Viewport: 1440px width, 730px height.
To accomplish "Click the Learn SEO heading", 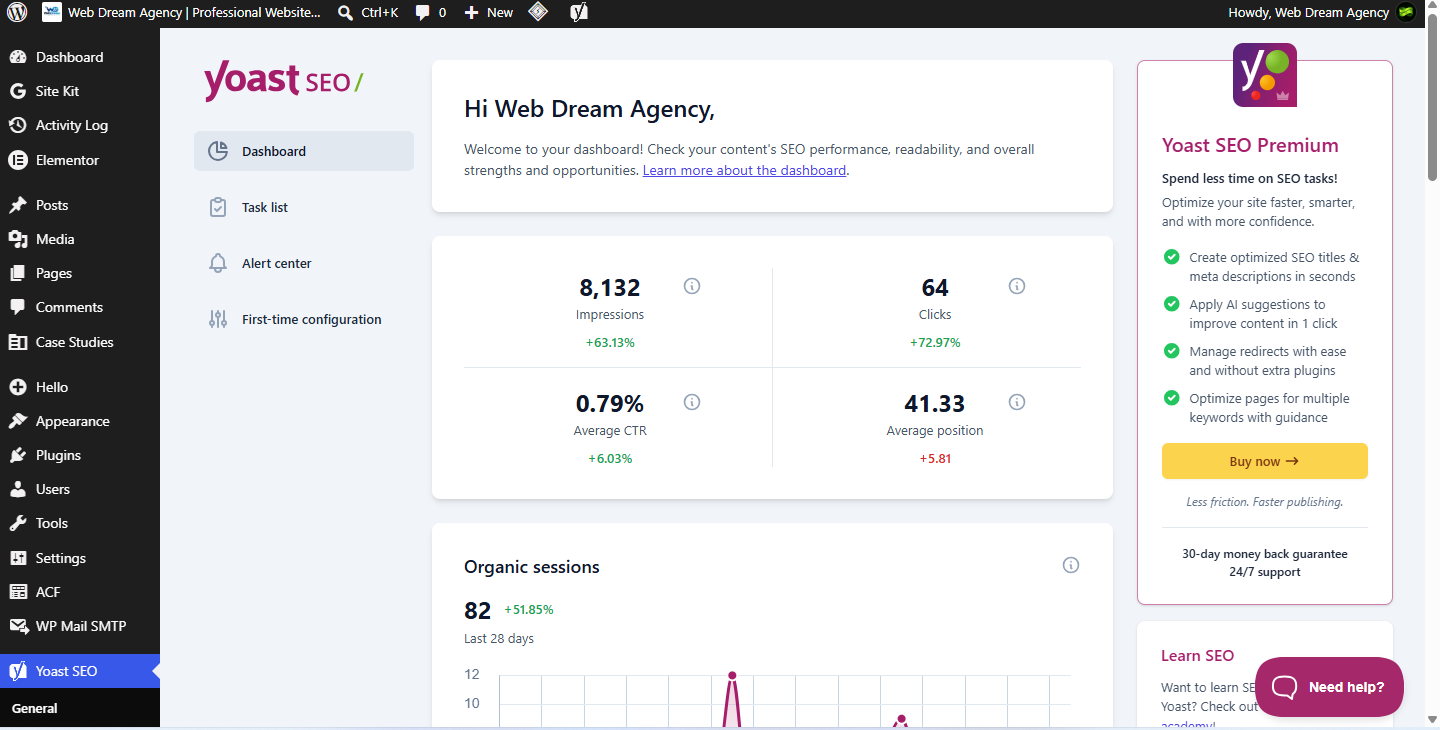I will 1198,656.
